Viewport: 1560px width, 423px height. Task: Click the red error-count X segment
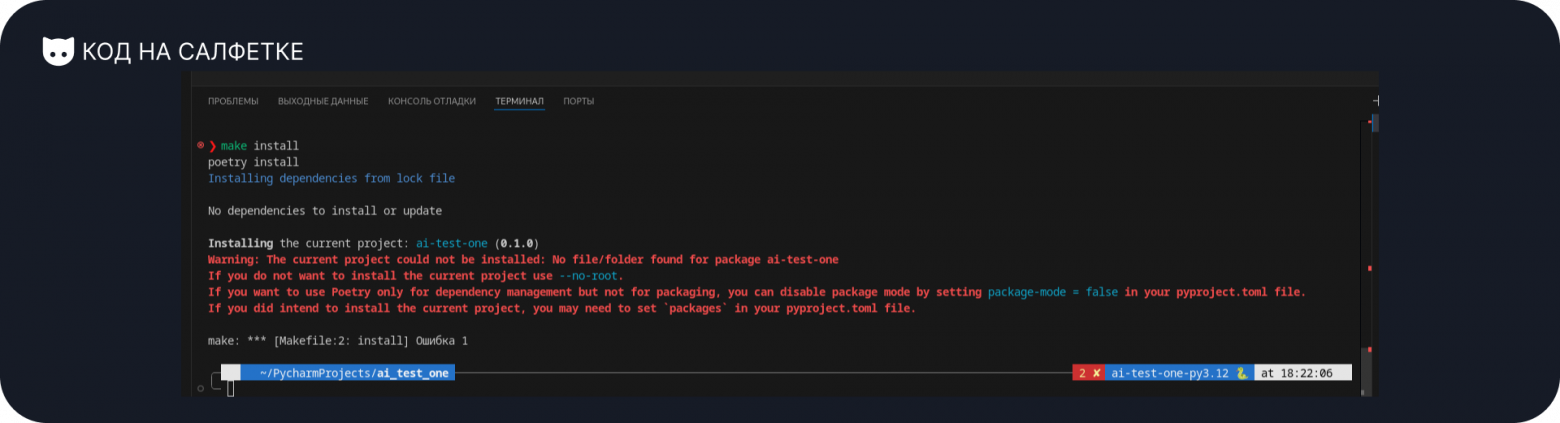[x=1087, y=373]
